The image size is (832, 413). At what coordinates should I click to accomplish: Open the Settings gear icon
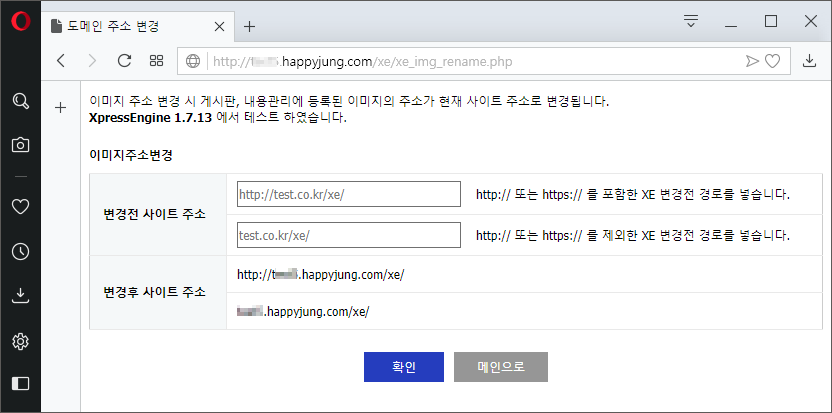click(x=20, y=342)
